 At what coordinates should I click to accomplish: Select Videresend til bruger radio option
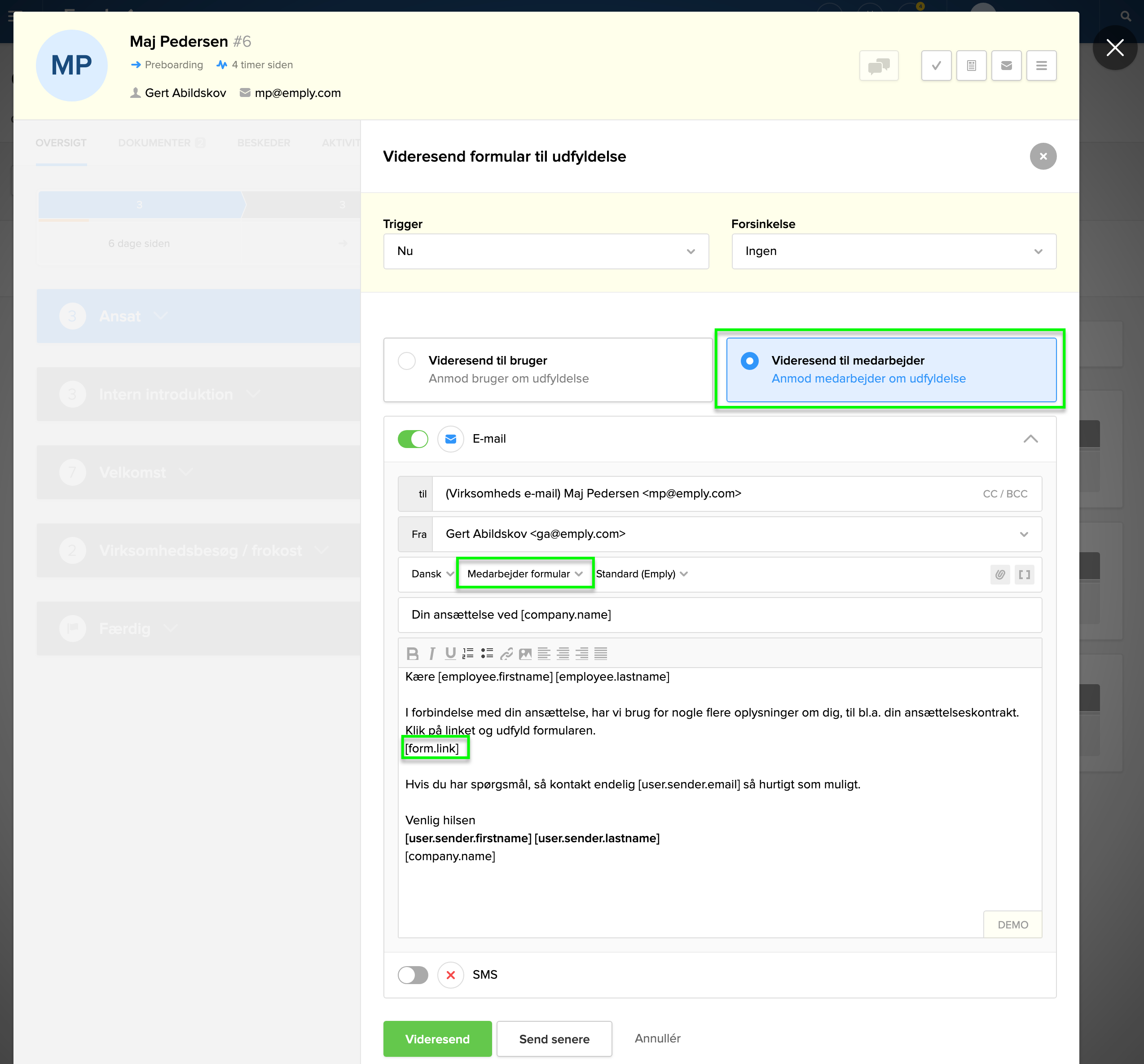coord(407,361)
